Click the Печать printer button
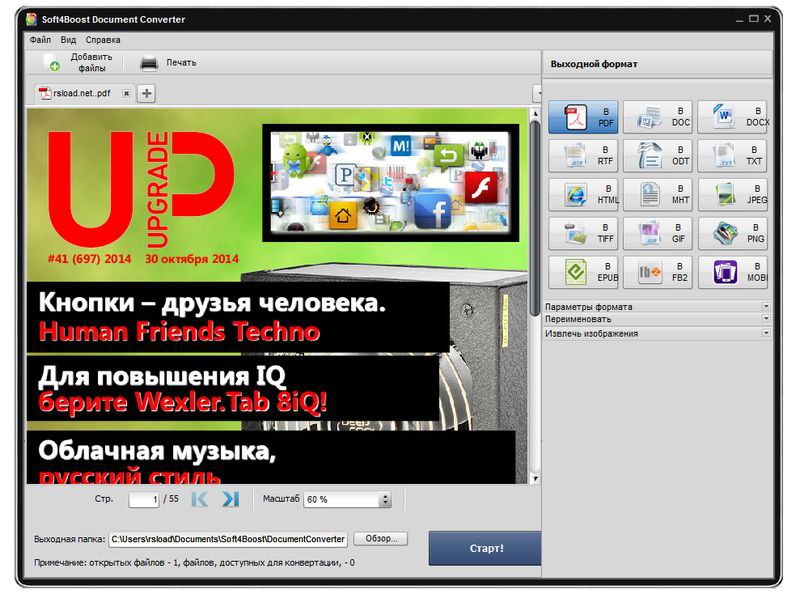This screenshot has width=800, height=594. (x=168, y=63)
